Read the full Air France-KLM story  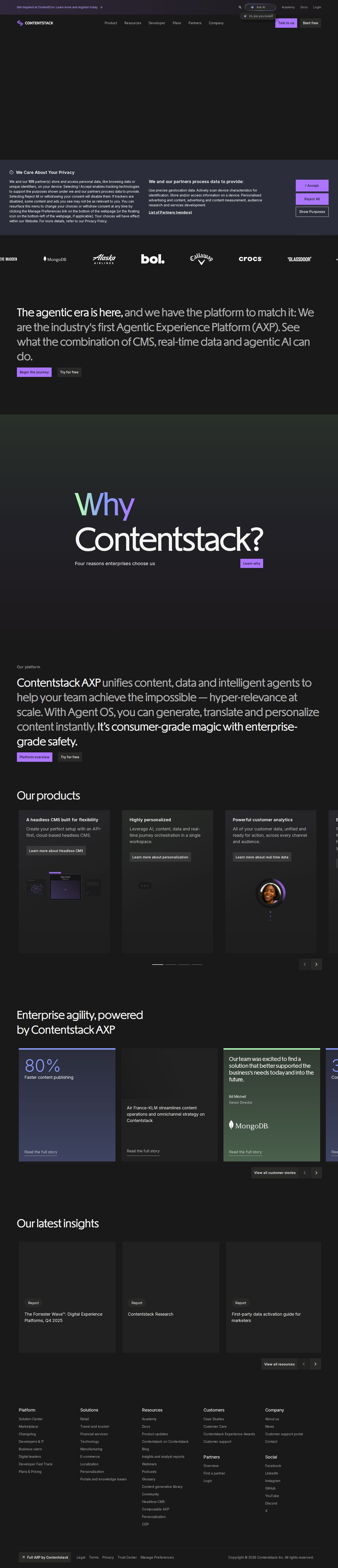point(143,1151)
